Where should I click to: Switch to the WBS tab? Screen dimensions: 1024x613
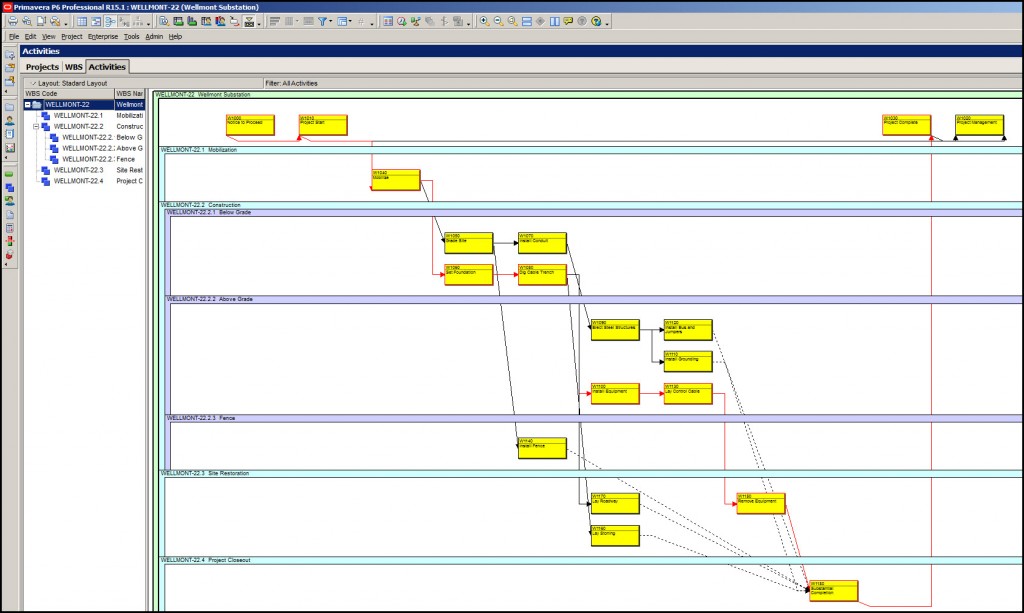(73, 67)
